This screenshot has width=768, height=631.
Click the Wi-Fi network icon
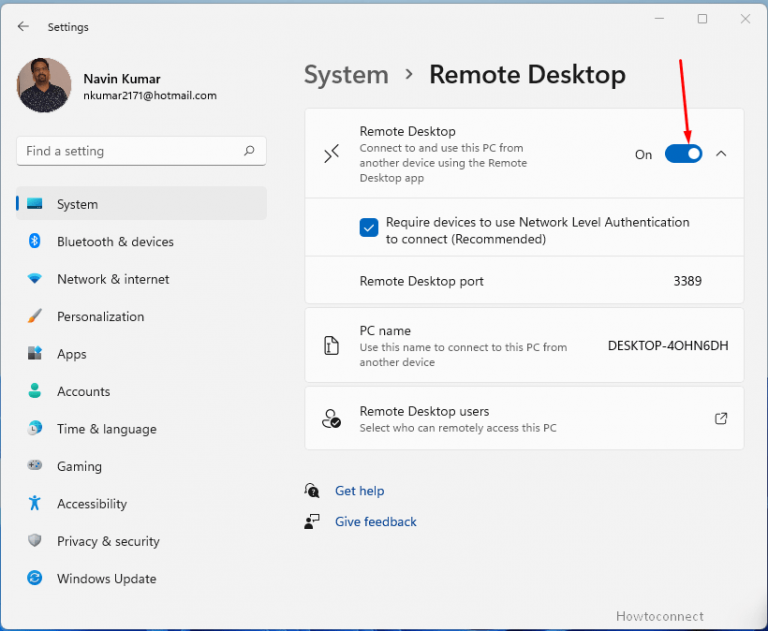point(34,278)
